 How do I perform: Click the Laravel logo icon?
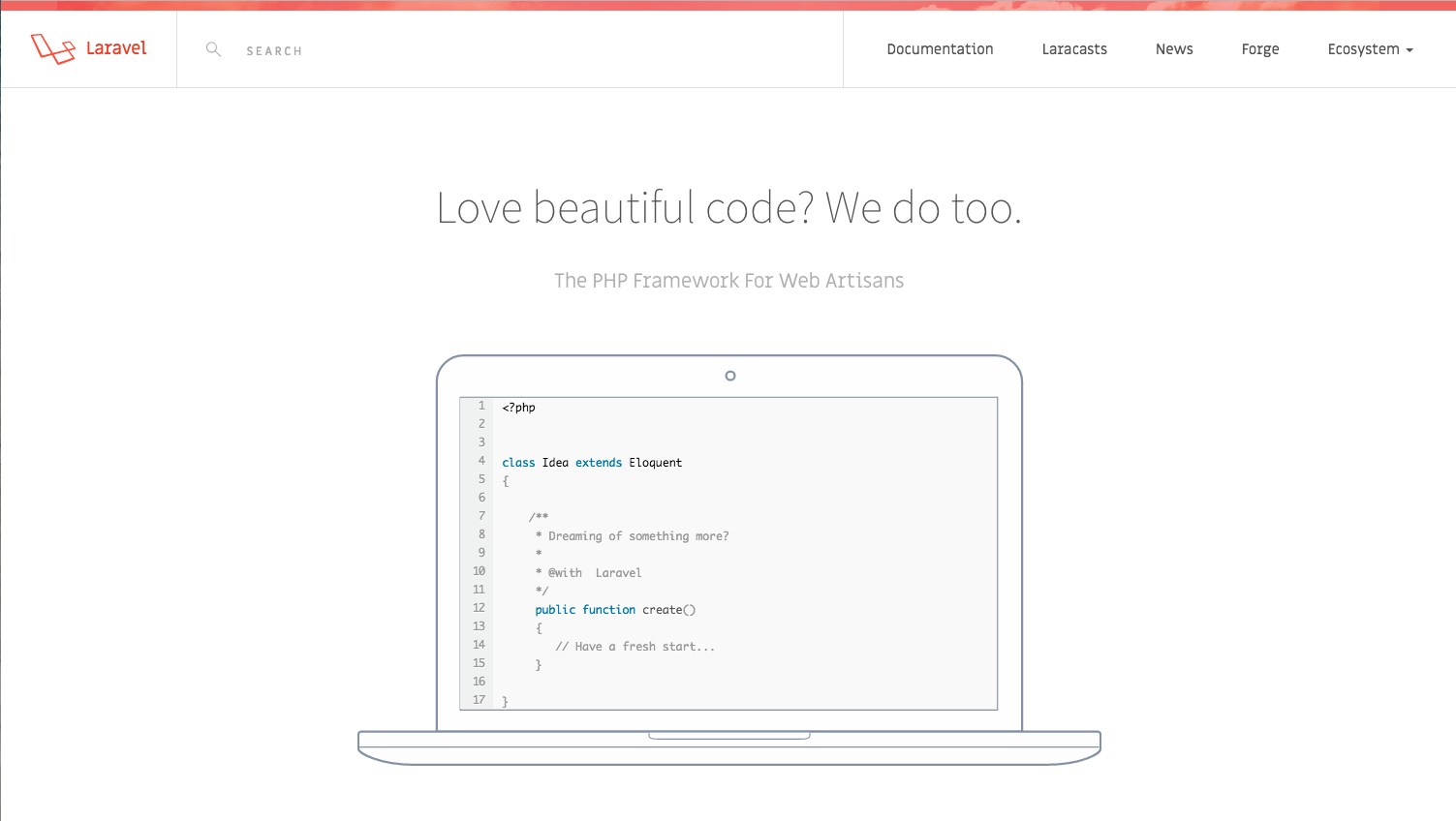[53, 48]
